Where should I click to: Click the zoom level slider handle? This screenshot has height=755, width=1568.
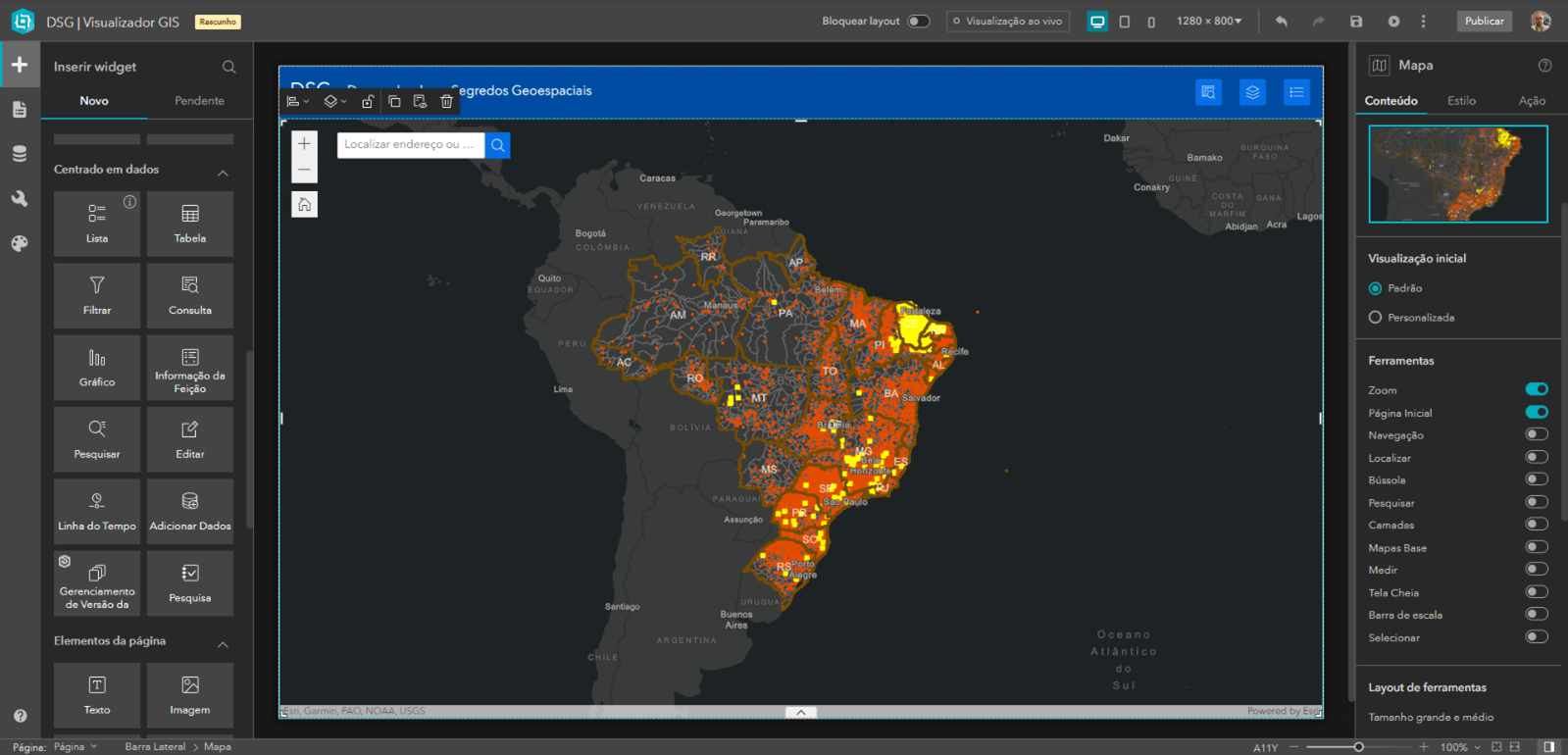[x=1358, y=747]
